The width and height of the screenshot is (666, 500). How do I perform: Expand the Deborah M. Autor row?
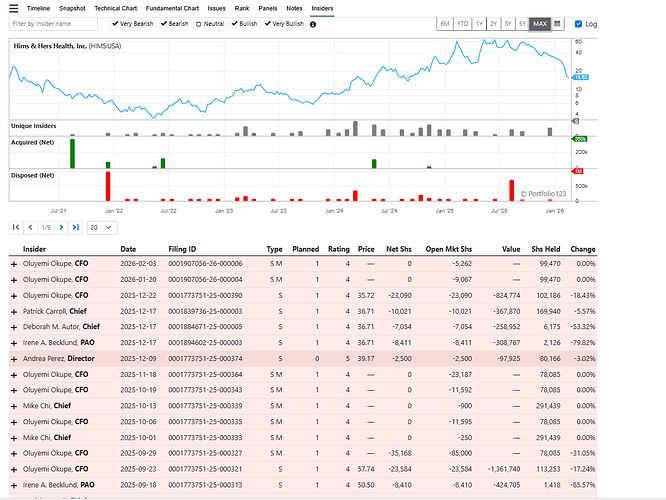(x=14, y=327)
